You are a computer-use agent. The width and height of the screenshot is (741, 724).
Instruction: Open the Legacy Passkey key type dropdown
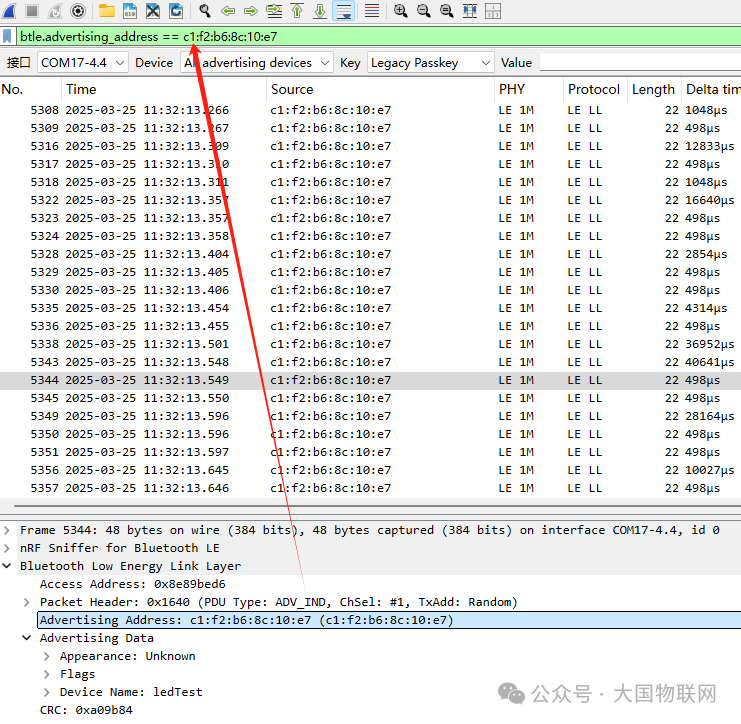point(430,62)
